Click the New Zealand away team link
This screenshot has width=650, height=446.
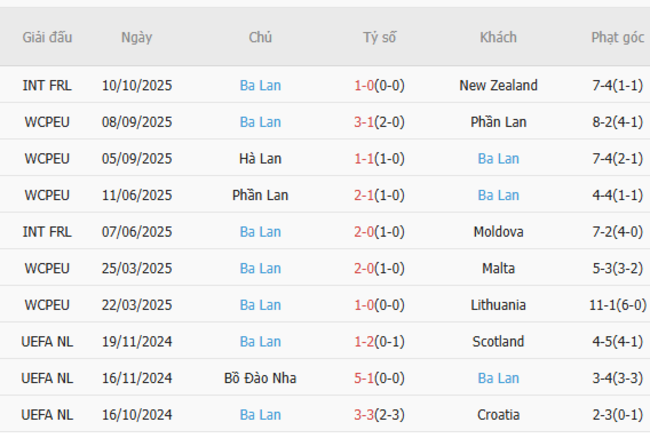pos(498,85)
